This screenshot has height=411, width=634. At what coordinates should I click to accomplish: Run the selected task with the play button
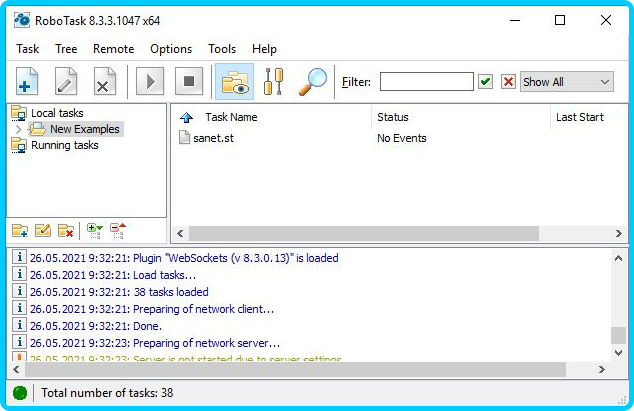tap(150, 81)
